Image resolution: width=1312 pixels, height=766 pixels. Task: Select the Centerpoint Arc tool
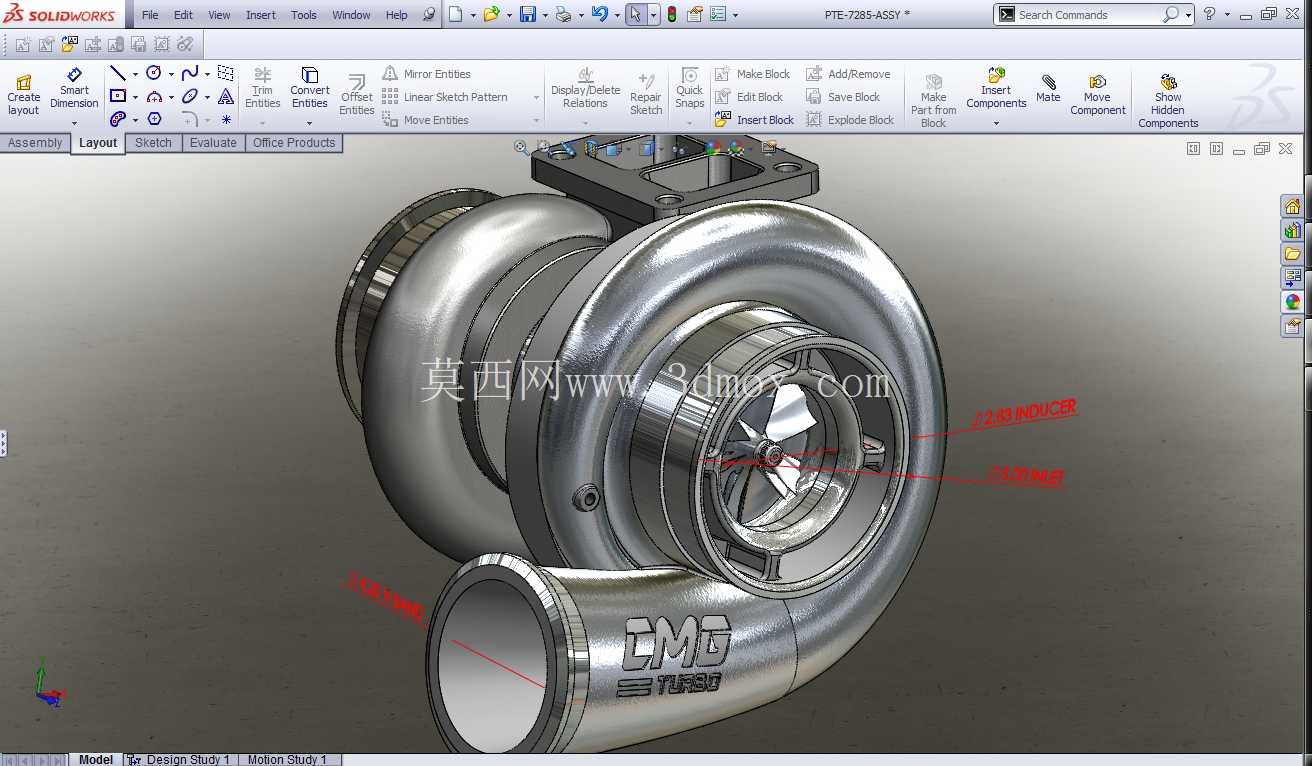click(154, 96)
